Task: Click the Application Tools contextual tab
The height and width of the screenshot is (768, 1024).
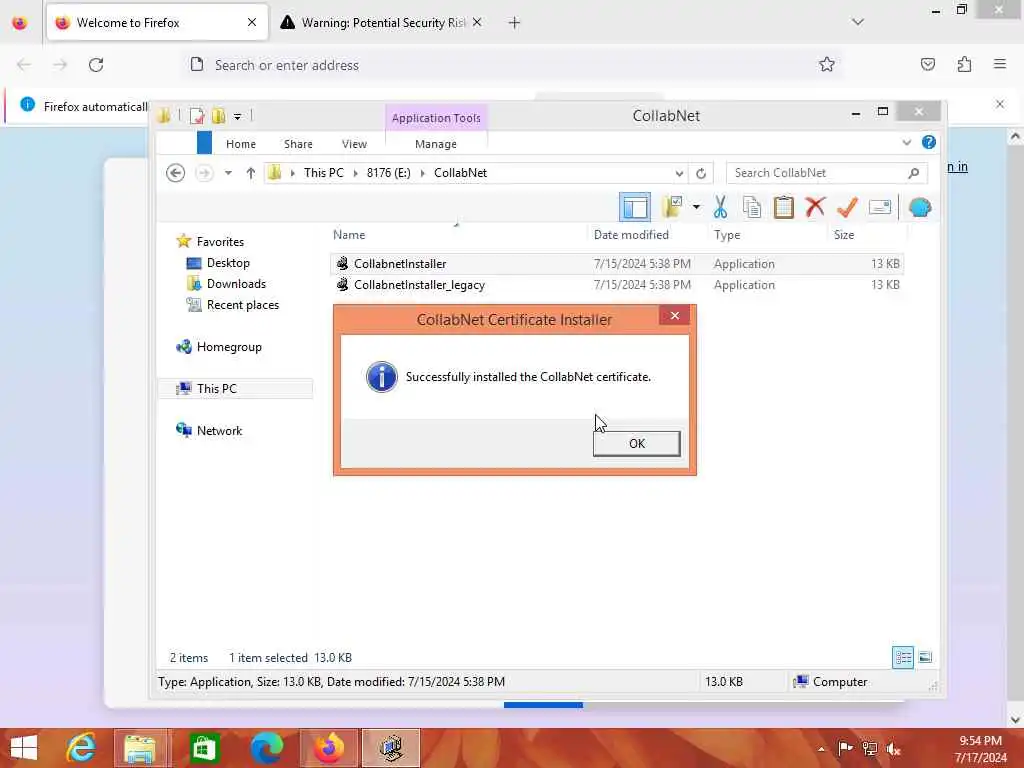Action: (x=436, y=118)
